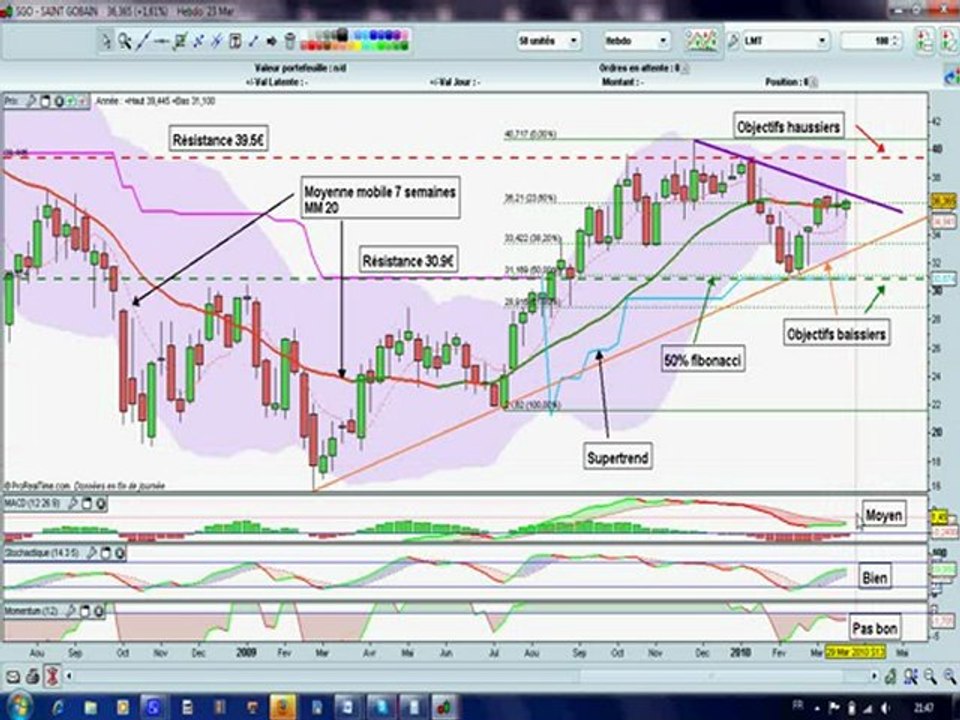Click the clipboard icon in Stochastique panel
The image size is (960, 720).
105,553
